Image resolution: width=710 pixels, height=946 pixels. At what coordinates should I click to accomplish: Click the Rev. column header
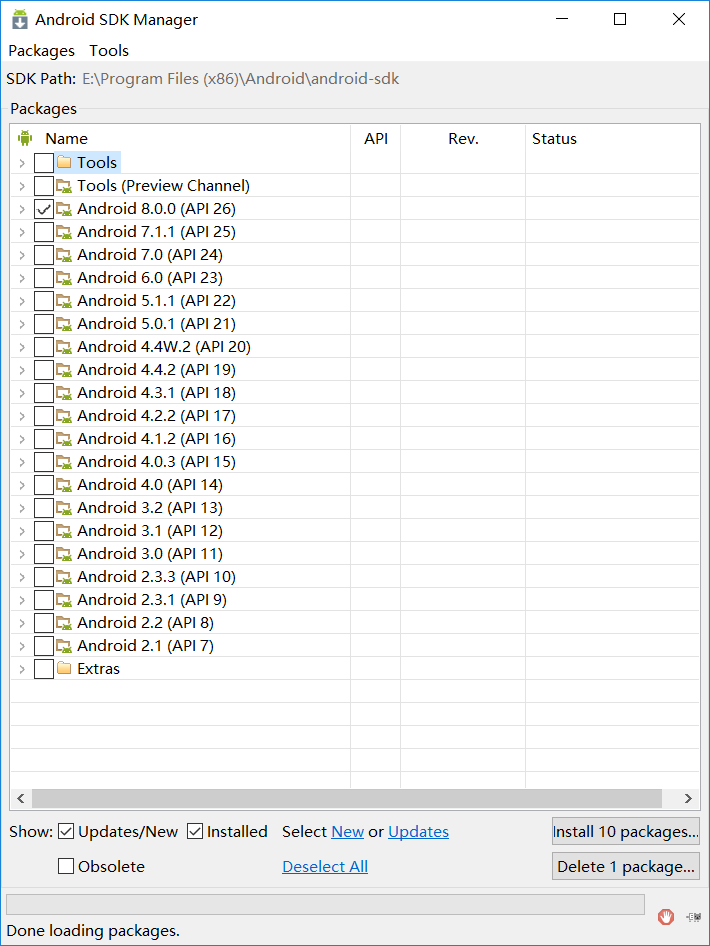[x=463, y=138]
